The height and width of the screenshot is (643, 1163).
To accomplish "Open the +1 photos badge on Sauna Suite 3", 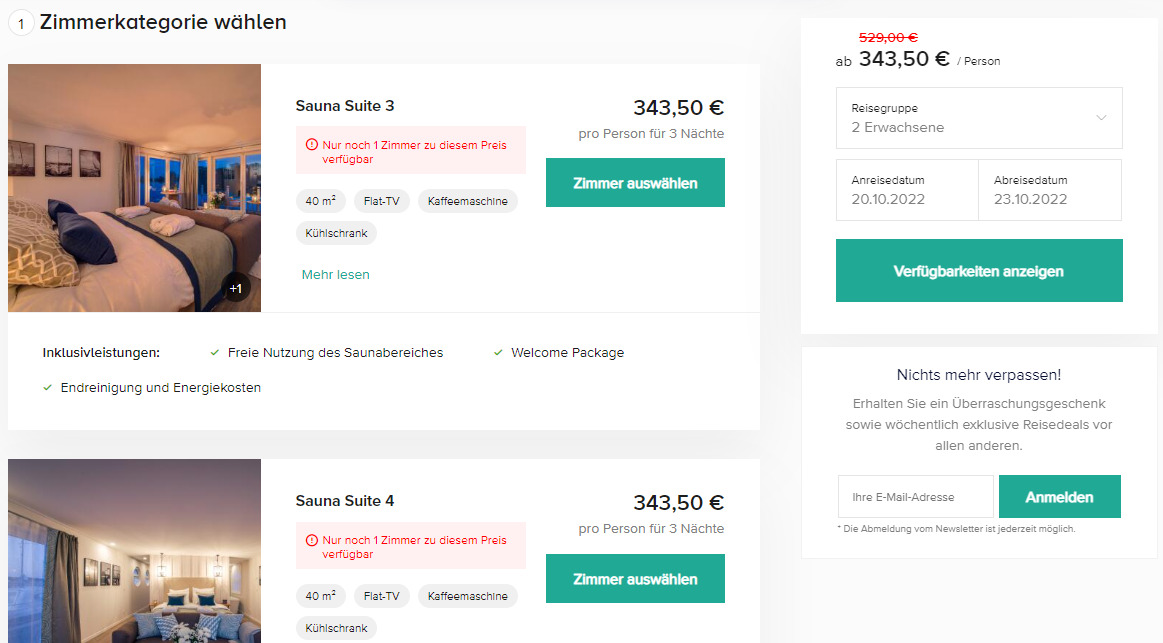I will [236, 288].
